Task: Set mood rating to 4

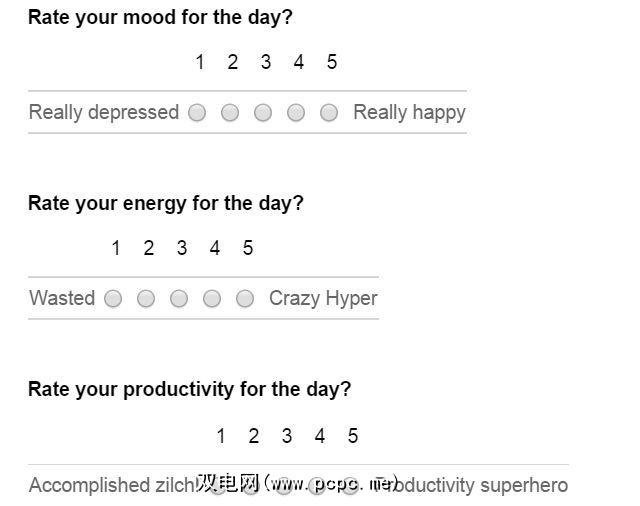Action: (x=296, y=113)
